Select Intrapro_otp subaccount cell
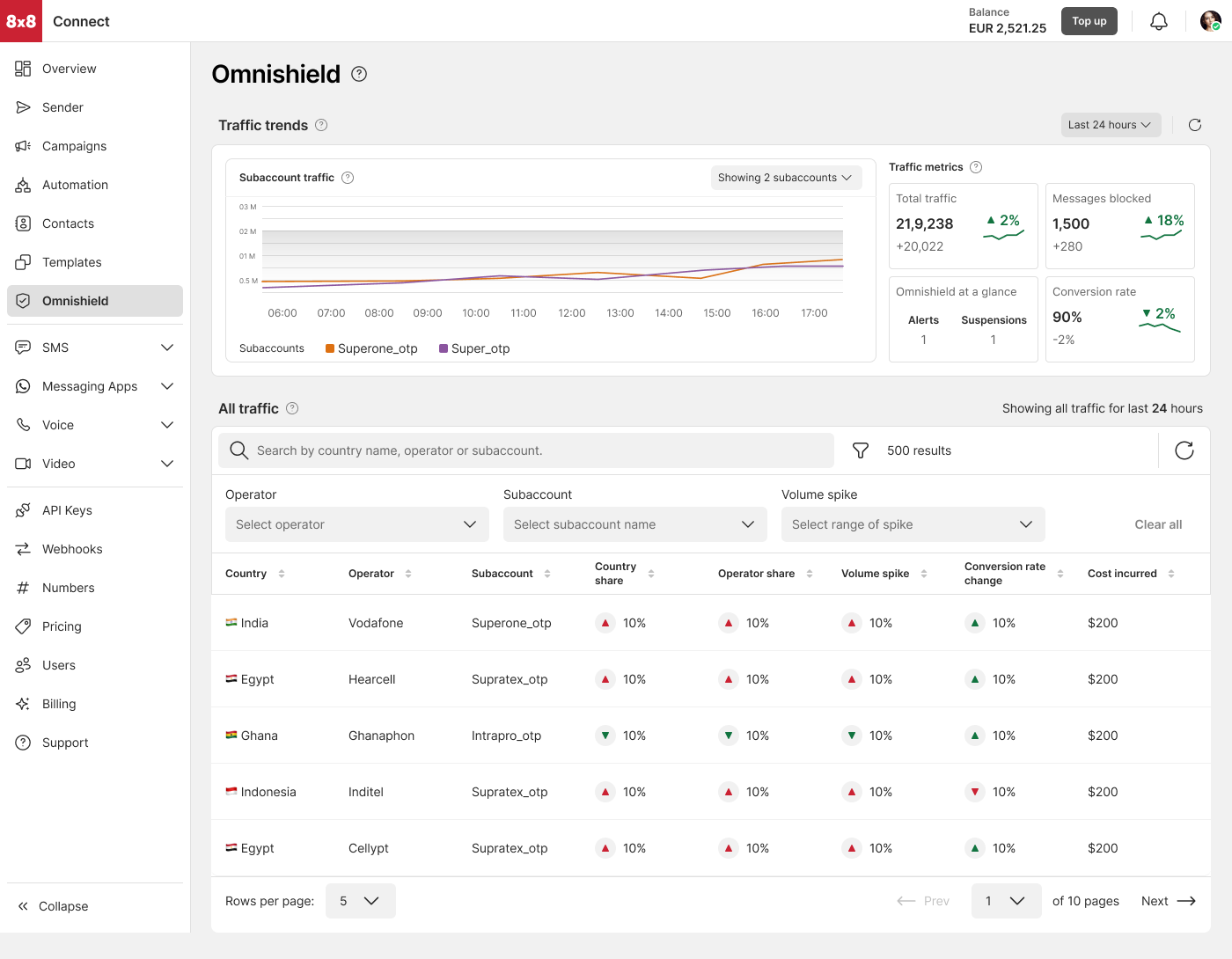Viewport: 1232px width, 959px height. tap(506, 736)
